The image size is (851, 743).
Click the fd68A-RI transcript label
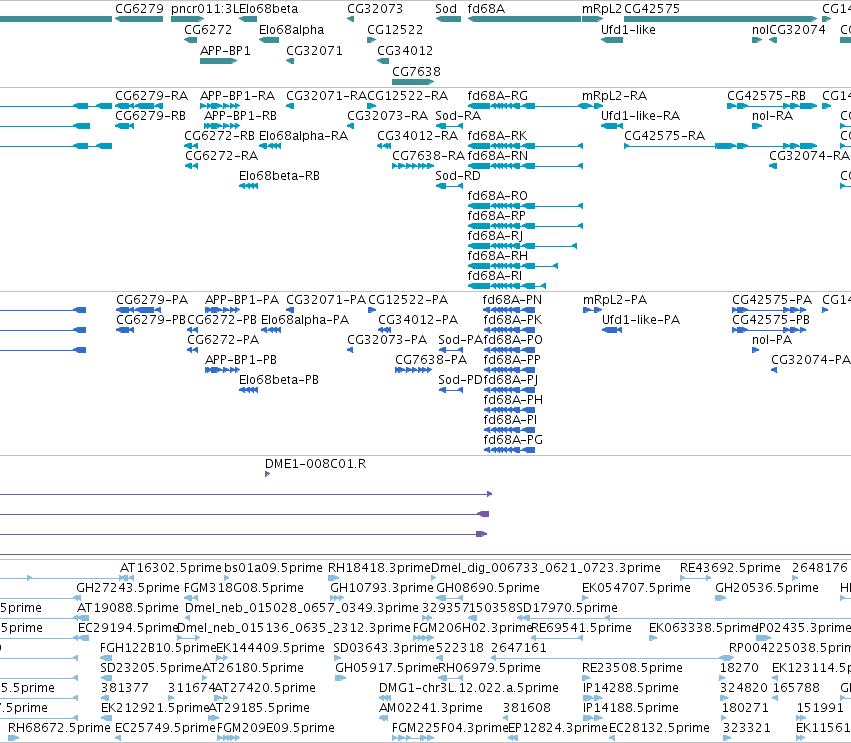pyautogui.click(x=494, y=276)
